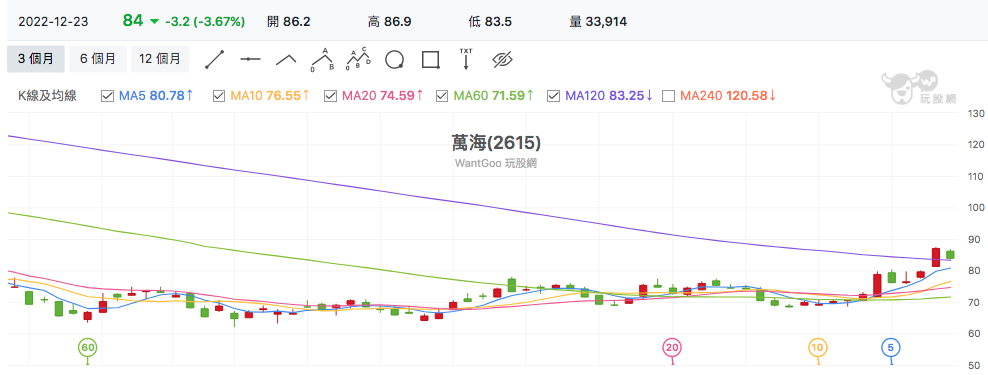Screen dimensions: 988x375
Task: Click the orange 10-day marker on the timeline
Action: coord(818,347)
